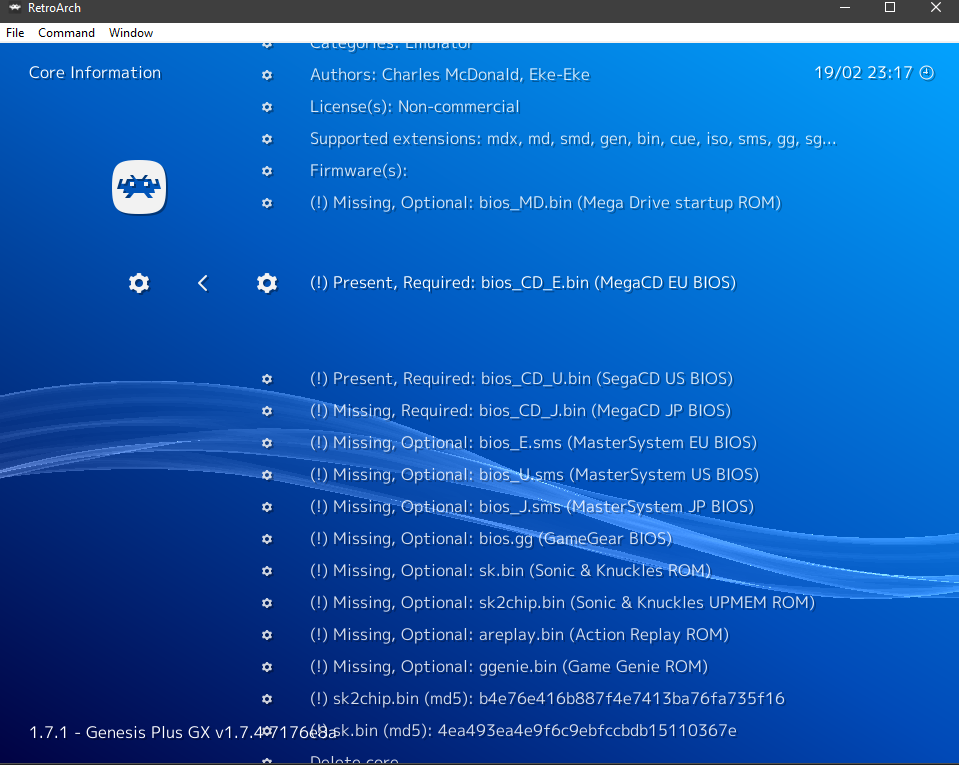This screenshot has width=959, height=765.
Task: Open the File menu
Action: point(15,33)
